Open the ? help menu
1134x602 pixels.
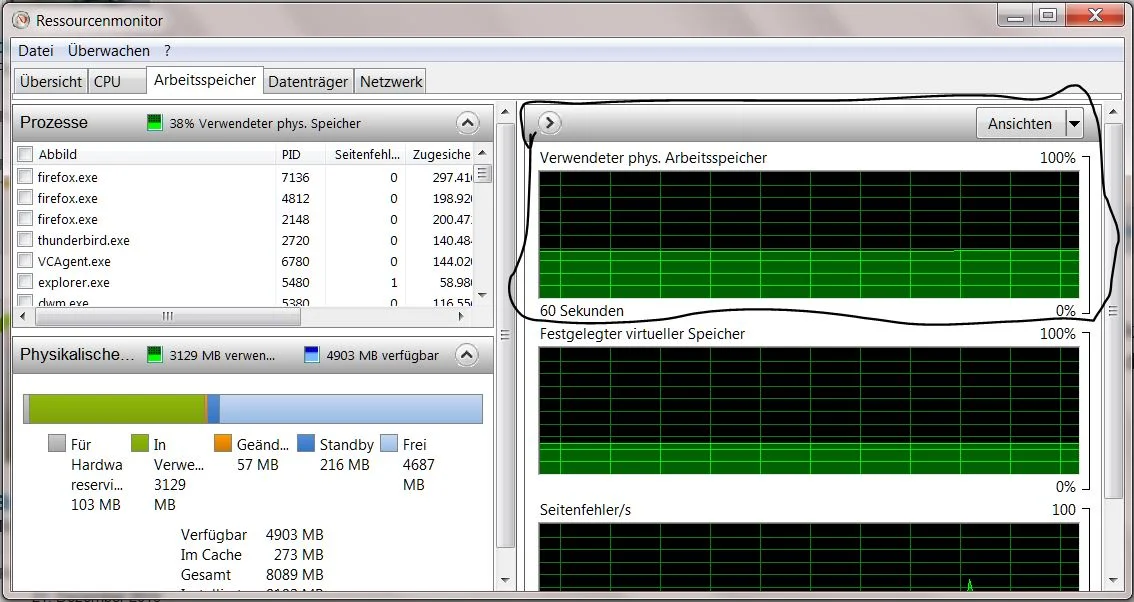(x=167, y=51)
